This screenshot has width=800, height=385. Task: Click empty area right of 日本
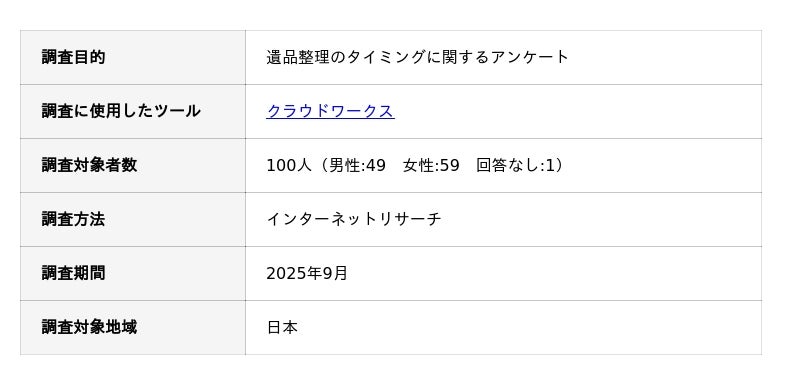point(531,327)
